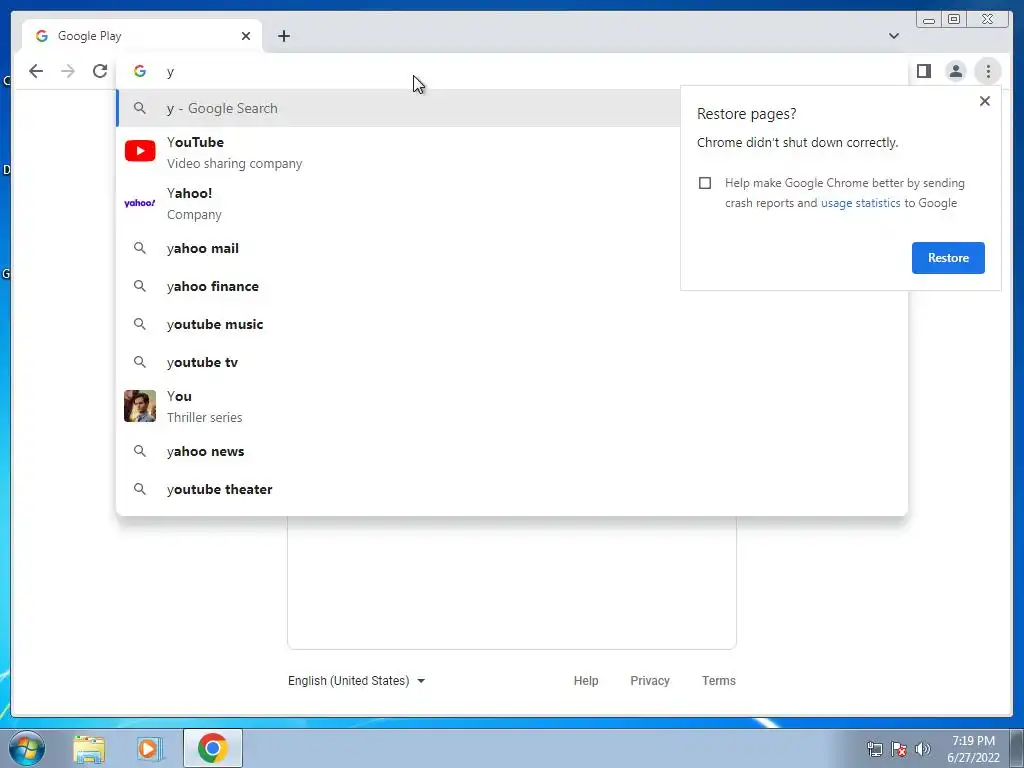
Task: Enable sending crash reports checkbox
Action: tap(705, 183)
